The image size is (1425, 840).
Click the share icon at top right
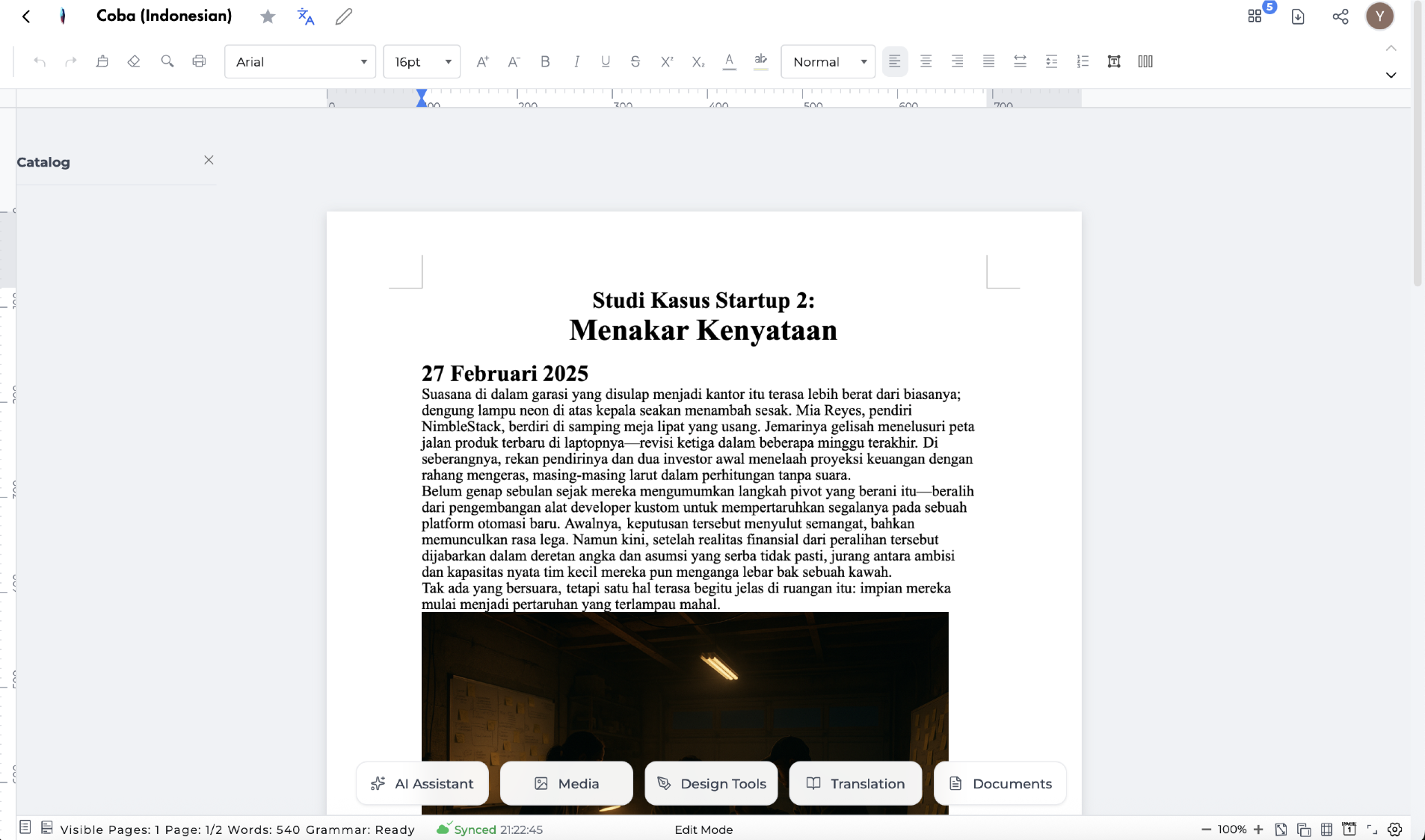[x=1340, y=16]
